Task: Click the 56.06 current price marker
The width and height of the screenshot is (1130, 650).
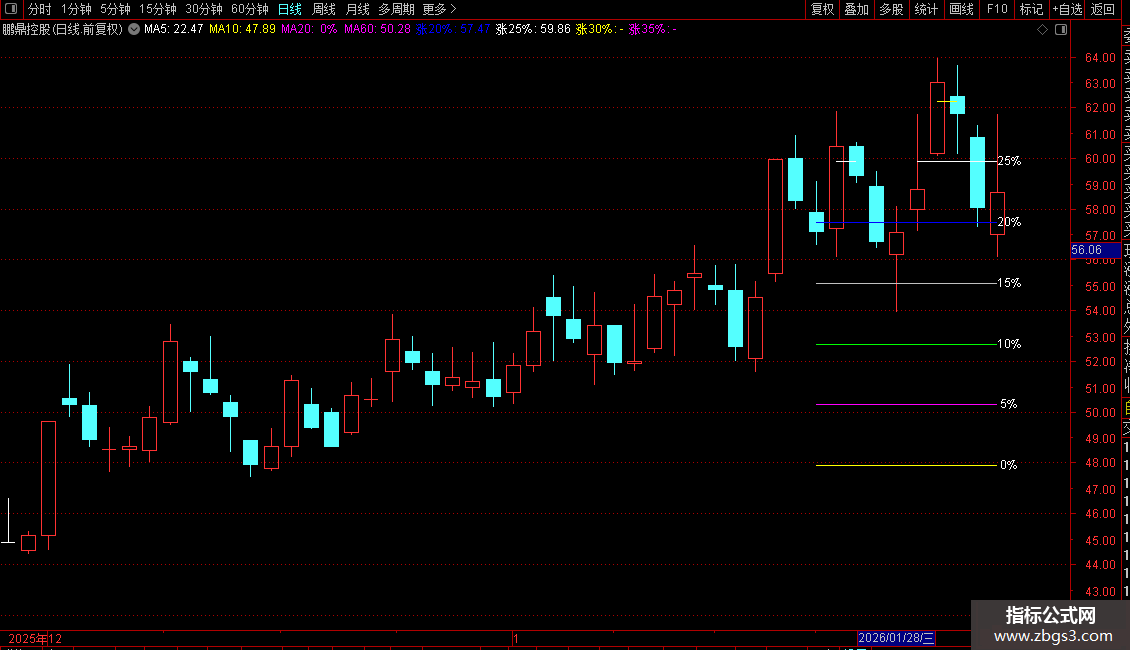Action: tap(1095, 250)
